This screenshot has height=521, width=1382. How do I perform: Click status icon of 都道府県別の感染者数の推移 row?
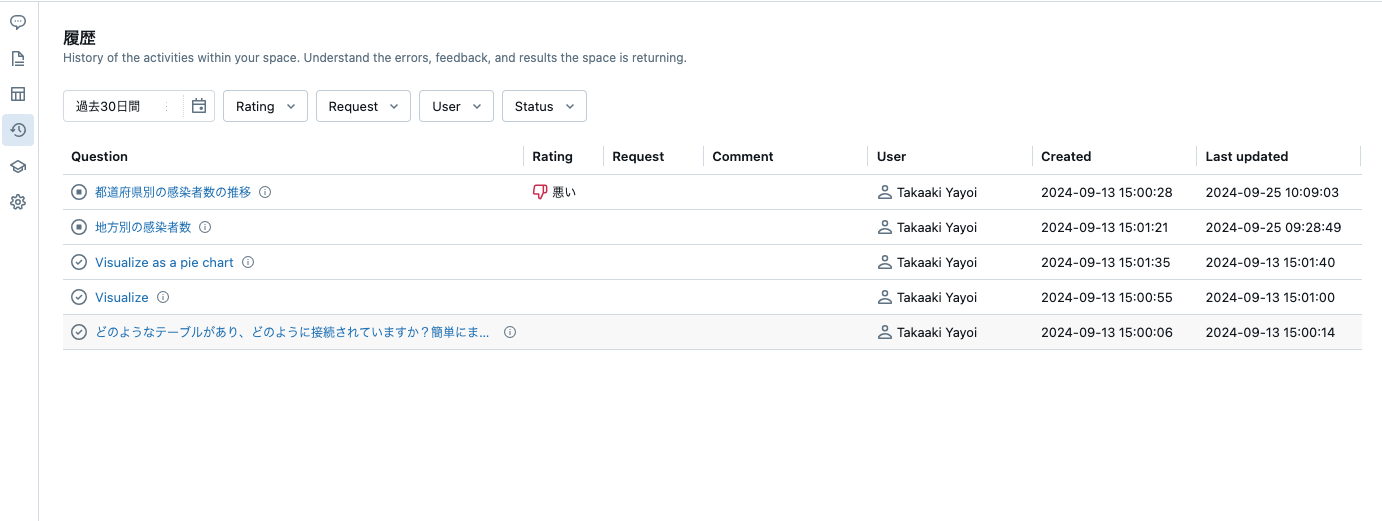click(x=79, y=192)
